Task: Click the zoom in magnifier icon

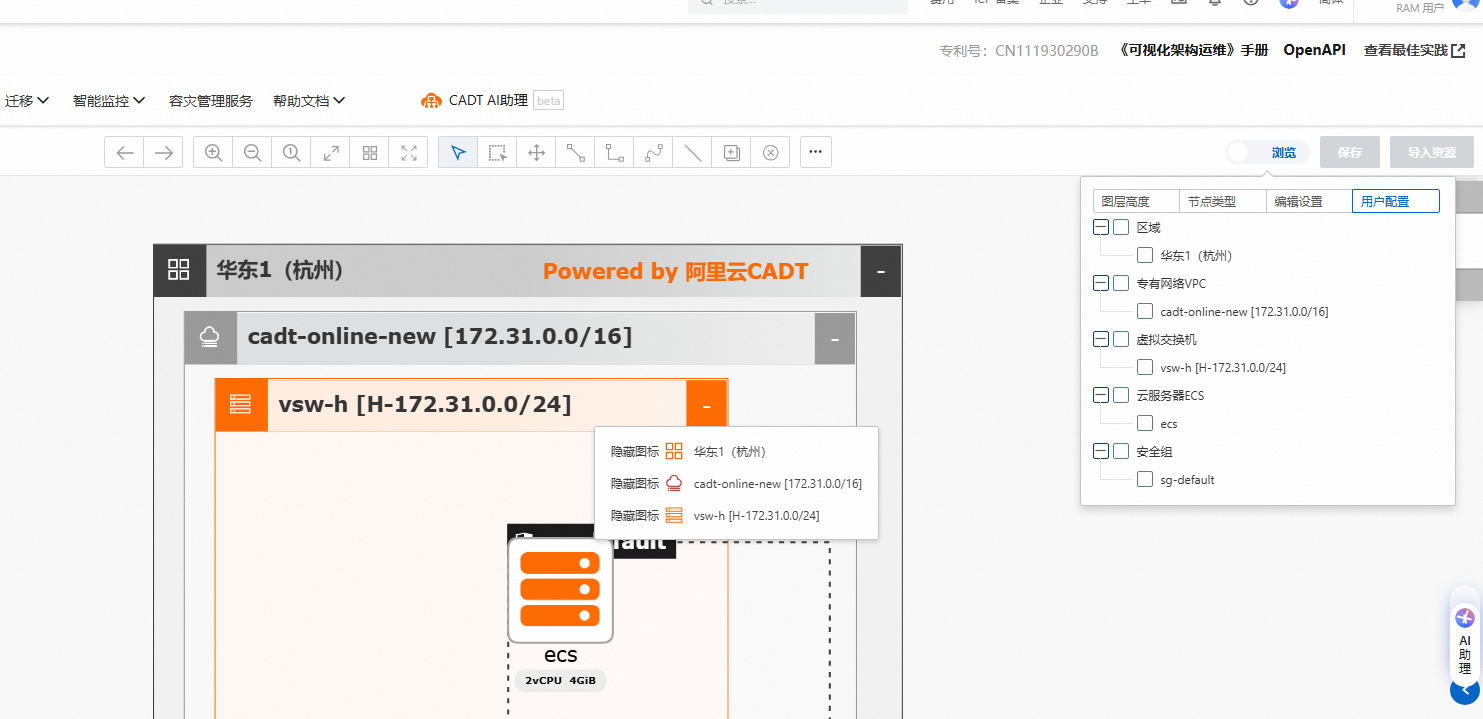Action: [x=213, y=152]
